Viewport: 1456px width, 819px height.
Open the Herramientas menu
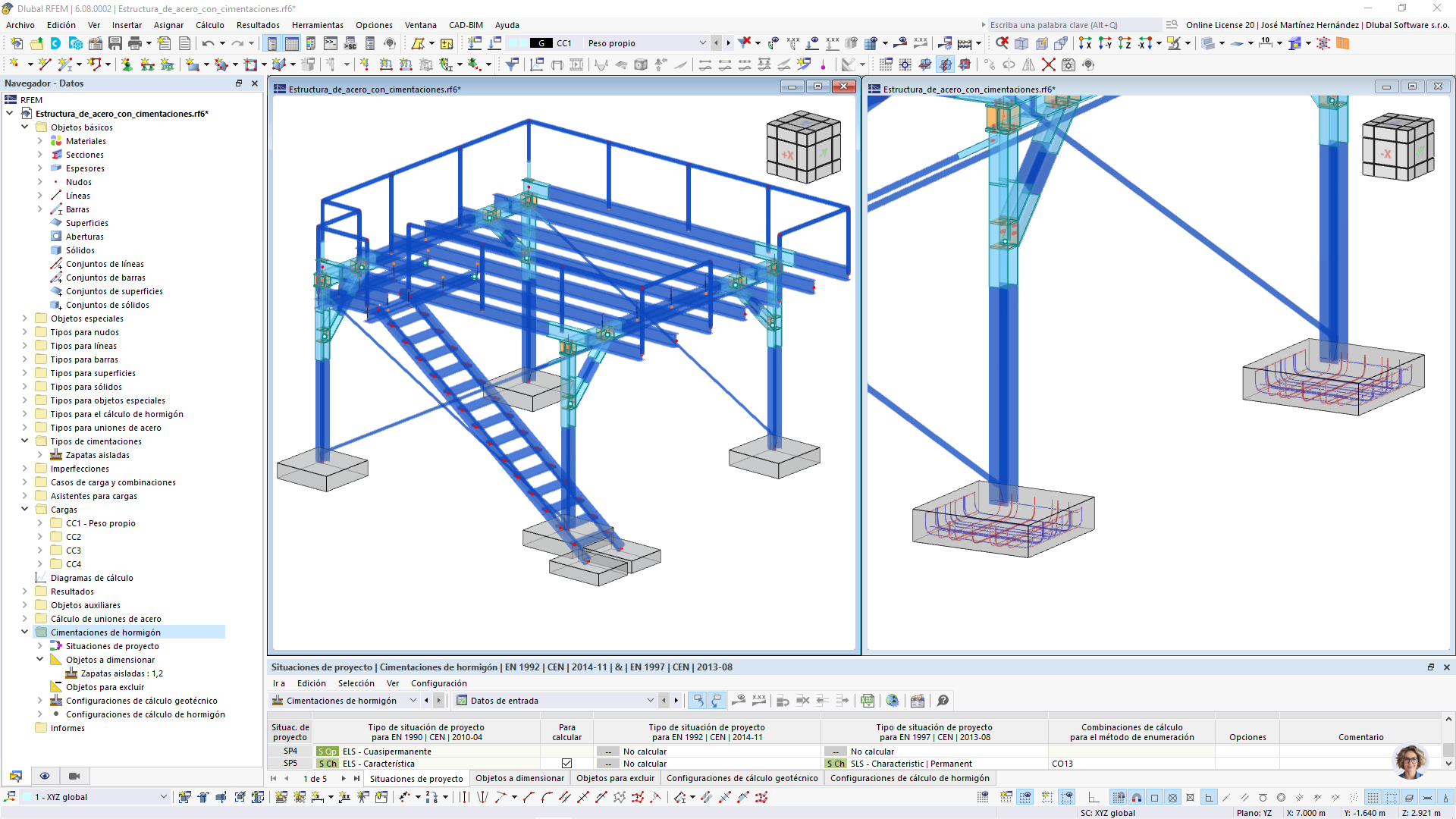(x=317, y=25)
